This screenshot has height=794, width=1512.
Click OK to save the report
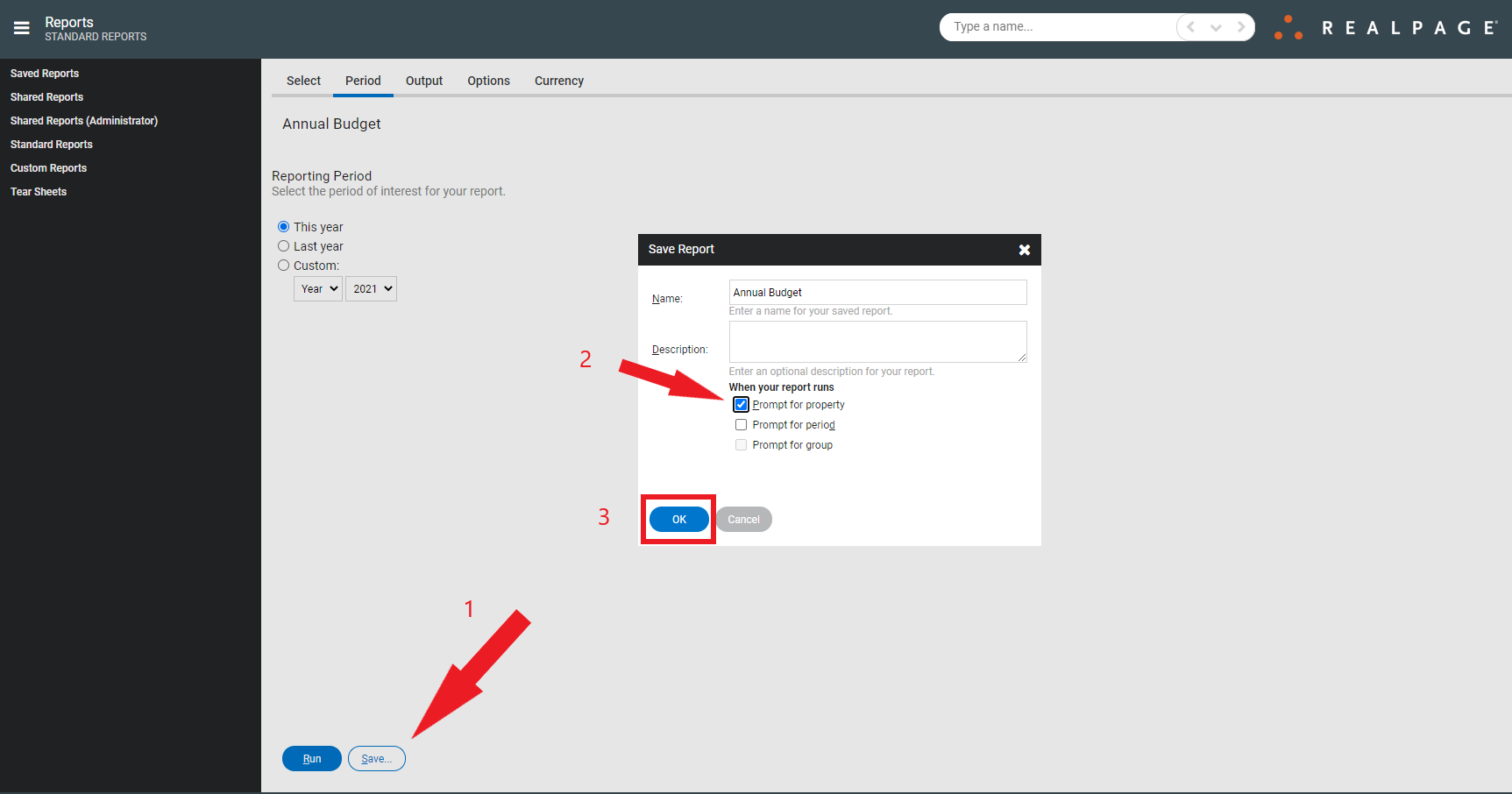pyautogui.click(x=679, y=520)
